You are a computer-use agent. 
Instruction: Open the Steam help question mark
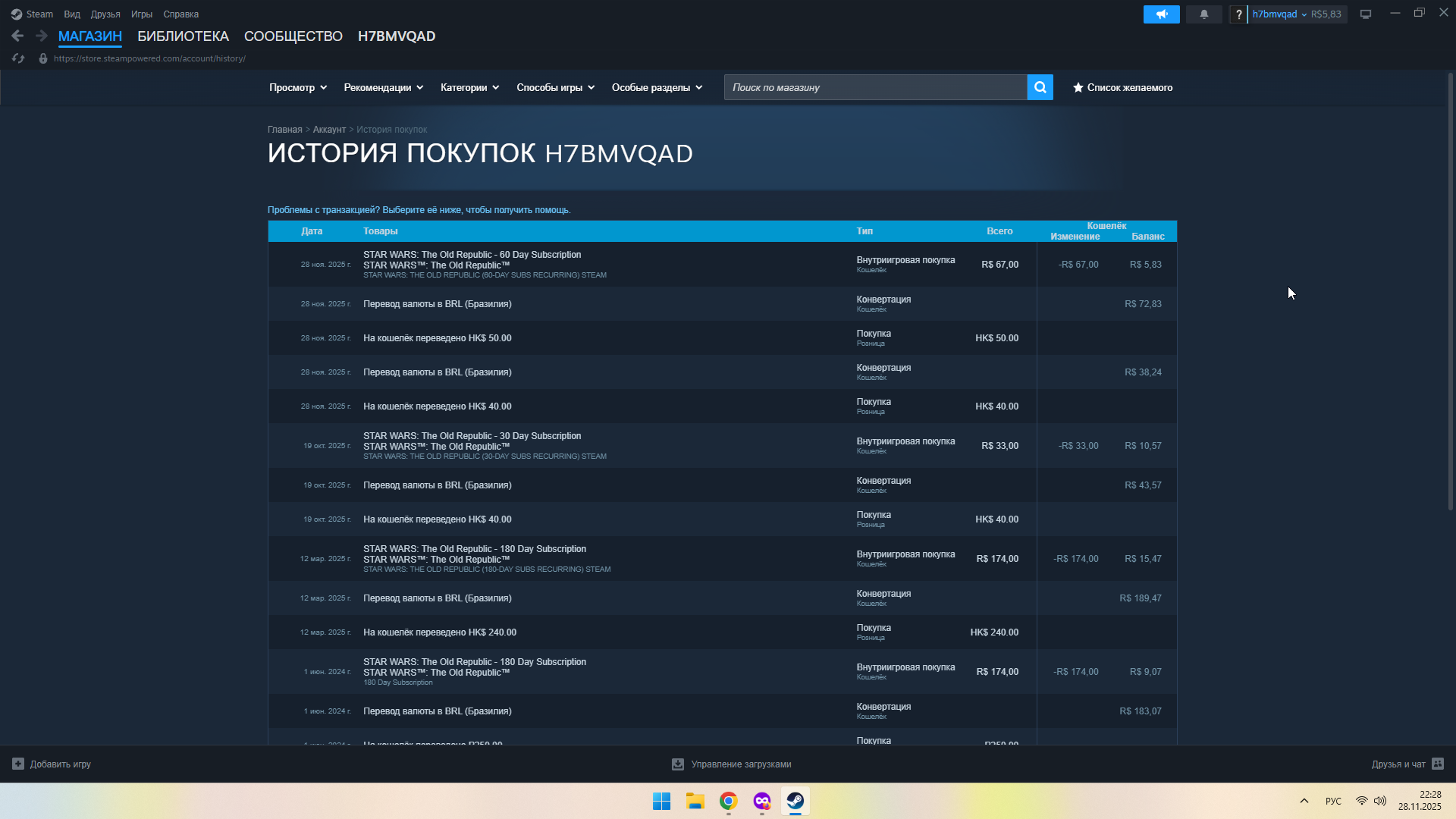click(x=1238, y=14)
